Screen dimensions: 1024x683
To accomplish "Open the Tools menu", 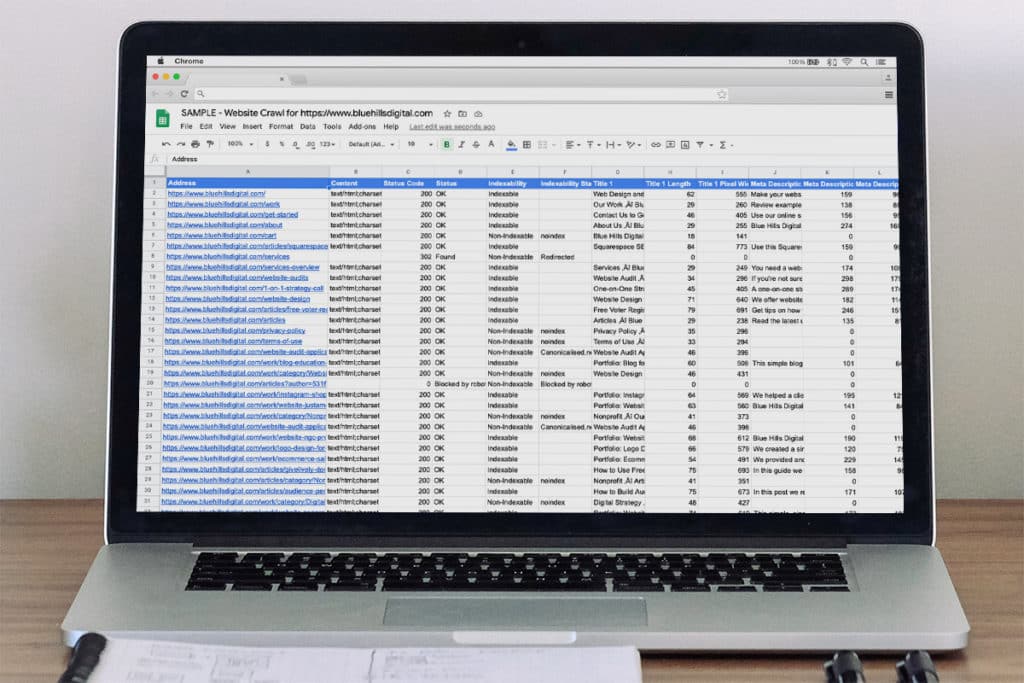I will click(332, 127).
